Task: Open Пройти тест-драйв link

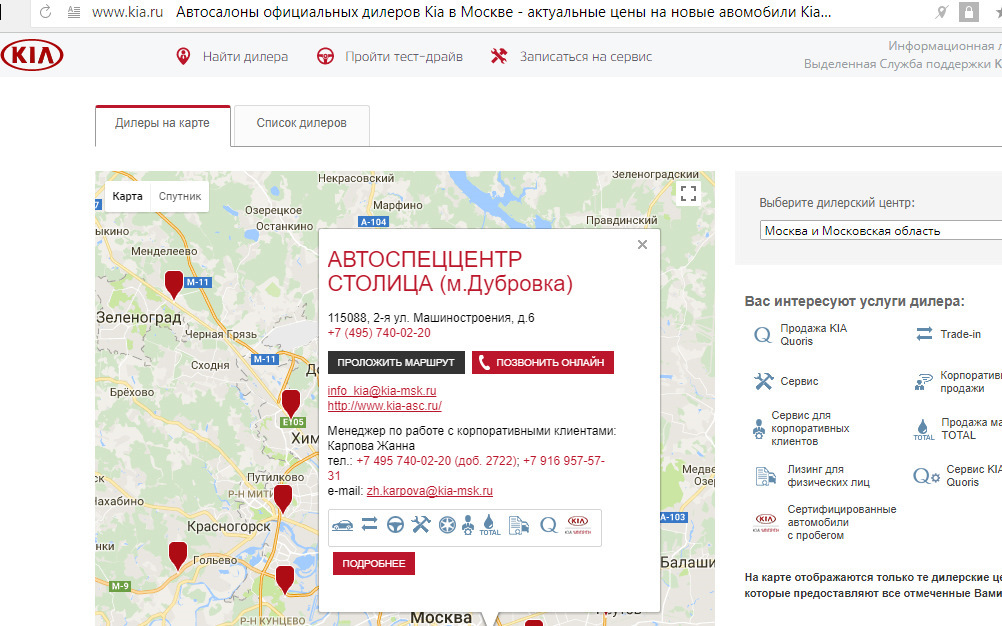Action: click(404, 56)
